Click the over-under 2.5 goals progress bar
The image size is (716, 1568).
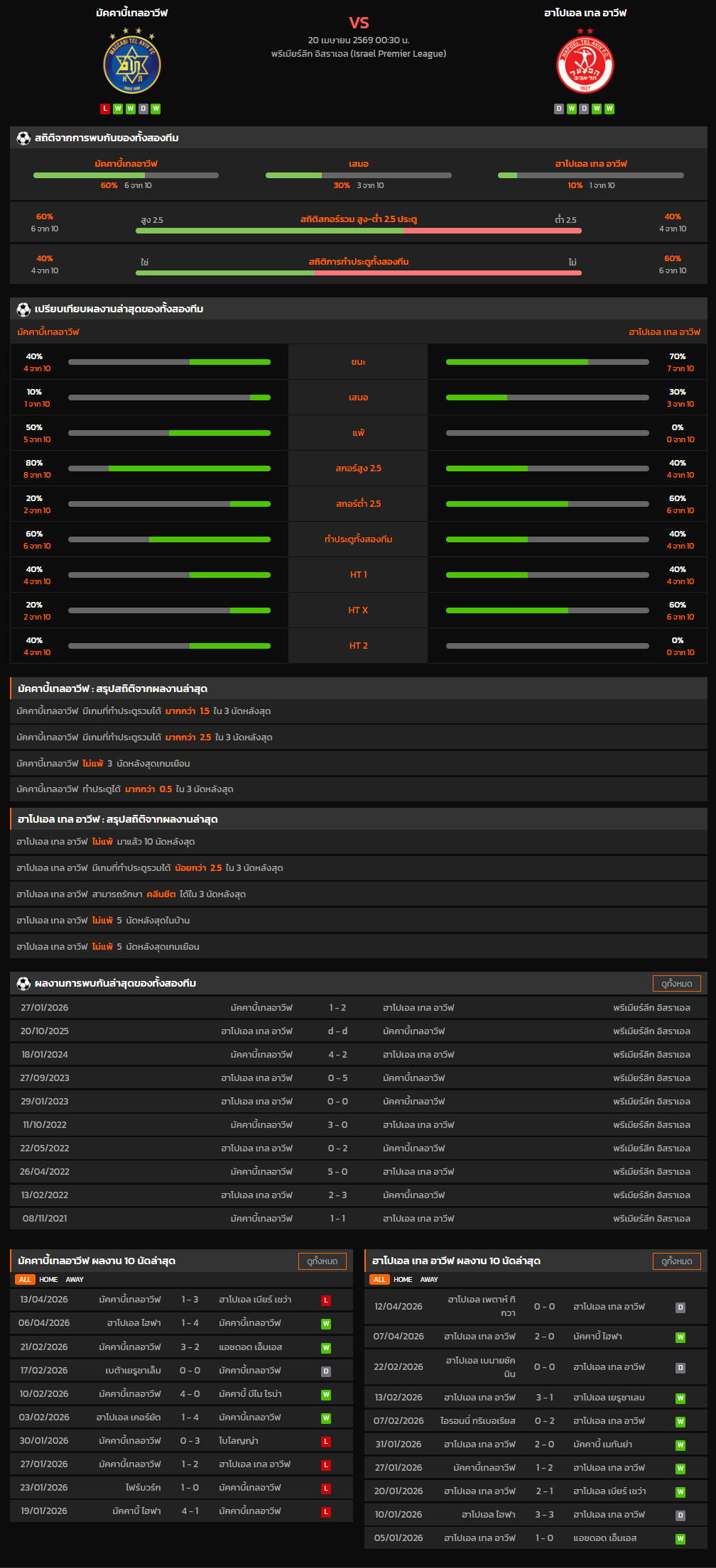point(358,231)
